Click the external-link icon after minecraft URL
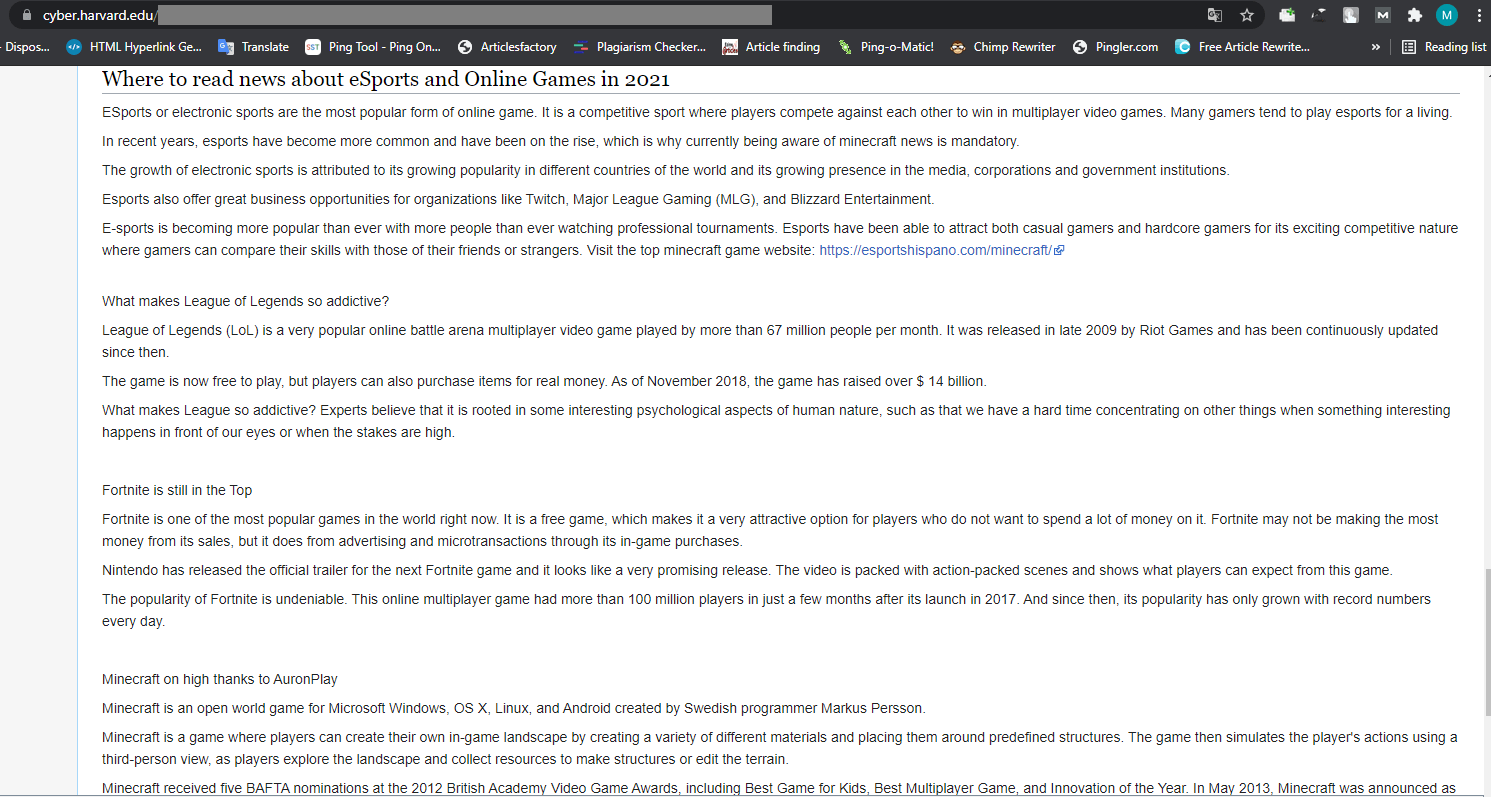The height and width of the screenshot is (797, 1491). 1059,251
